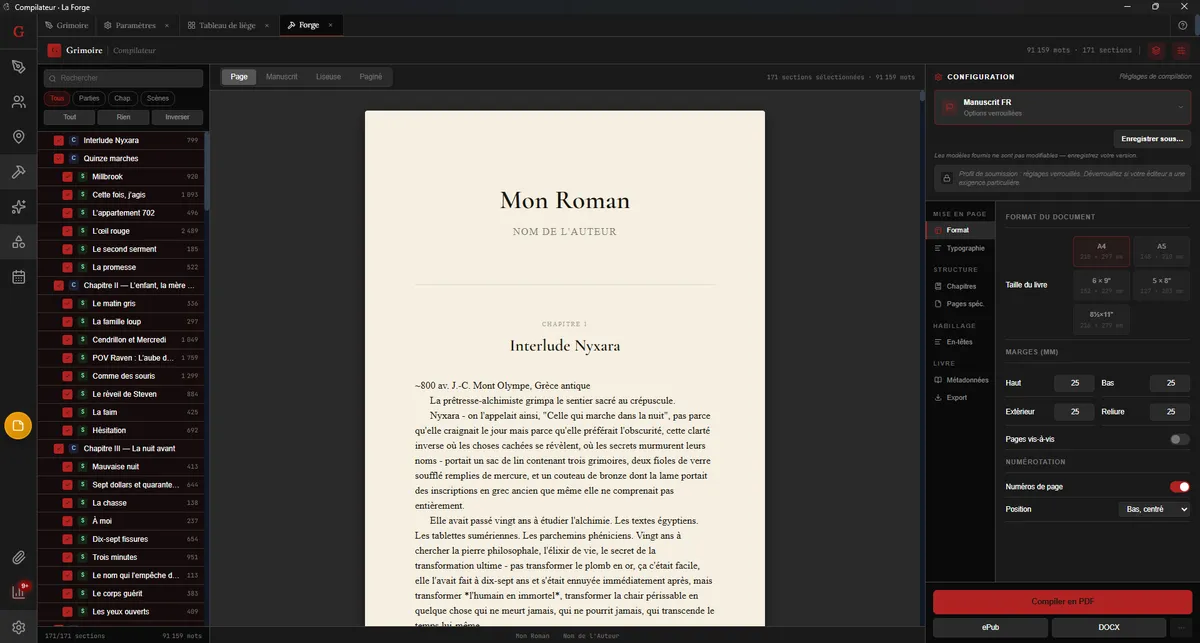1200x643 pixels.
Task: Enable the Pages vis-à-vis toggle
Action: click(1180, 439)
